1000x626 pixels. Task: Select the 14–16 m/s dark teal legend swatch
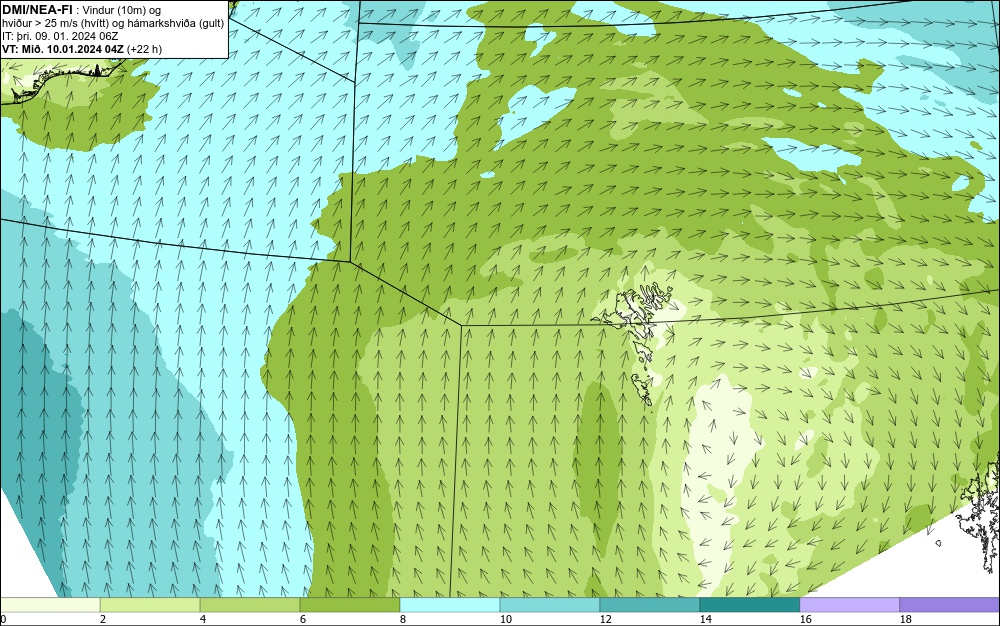click(749, 605)
